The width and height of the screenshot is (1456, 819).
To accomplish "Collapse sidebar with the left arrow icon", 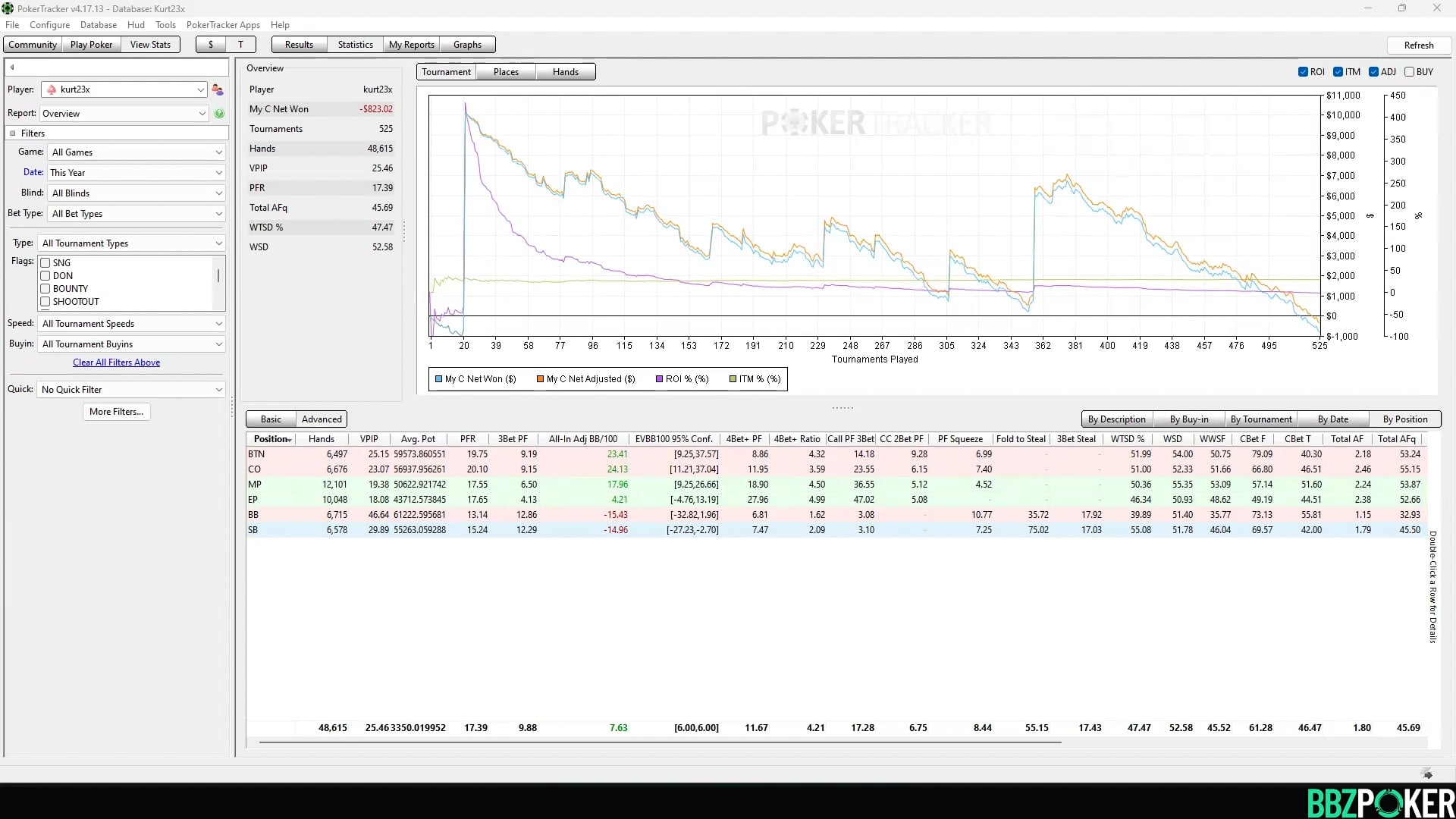I will click(x=12, y=67).
